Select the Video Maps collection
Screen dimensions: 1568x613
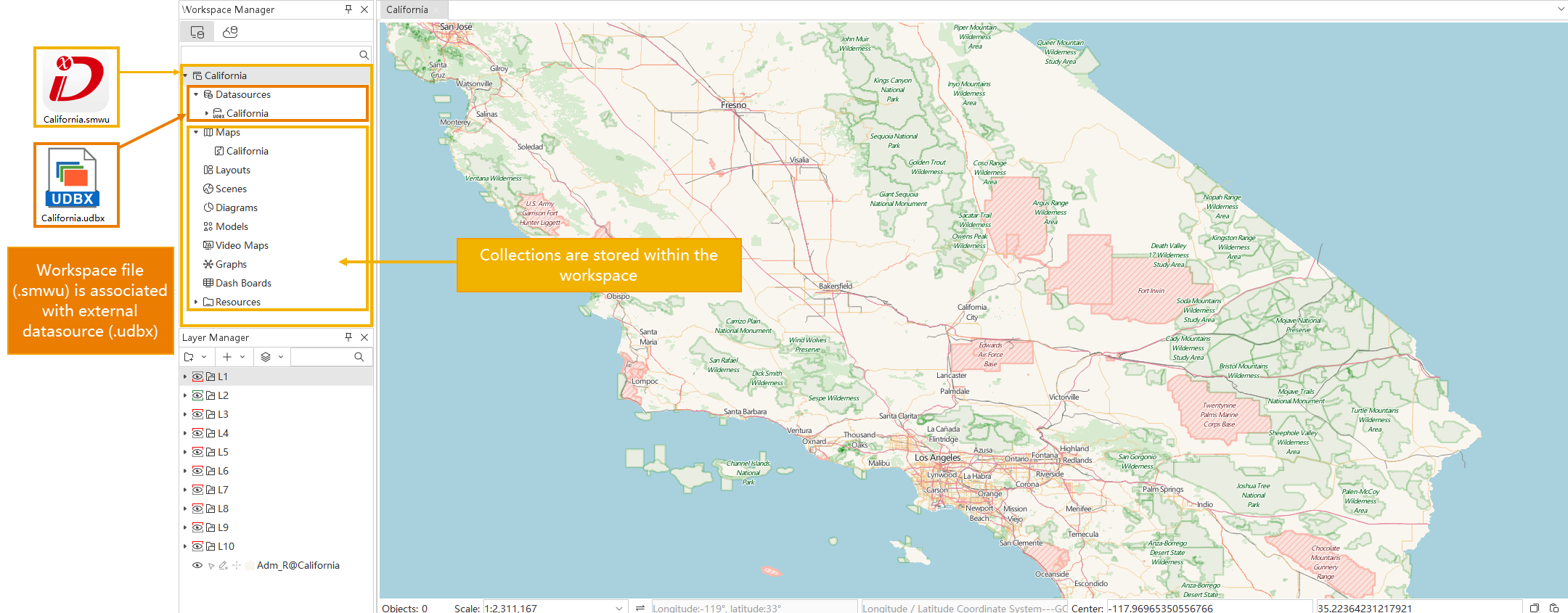tap(242, 245)
